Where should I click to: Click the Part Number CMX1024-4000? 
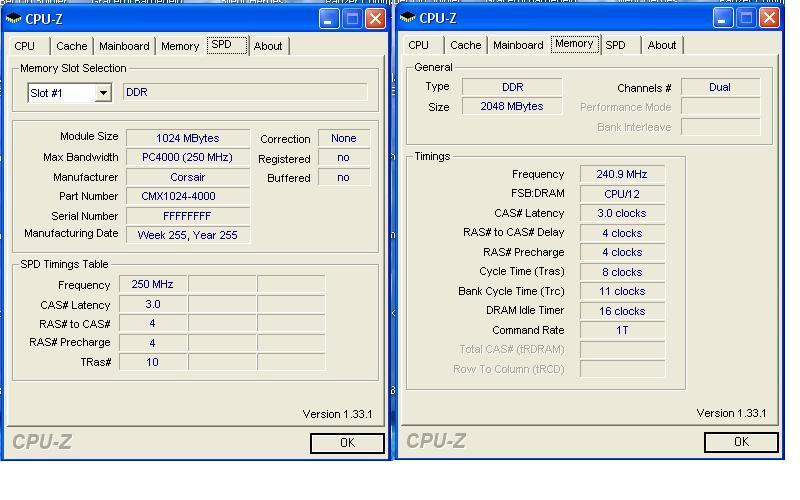click(x=188, y=196)
